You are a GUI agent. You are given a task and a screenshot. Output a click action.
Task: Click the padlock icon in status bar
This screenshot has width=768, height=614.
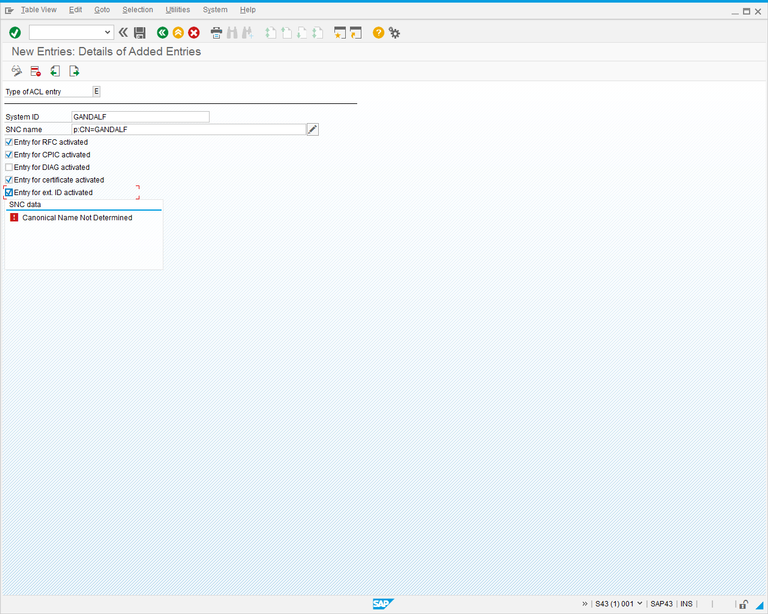coord(744,604)
